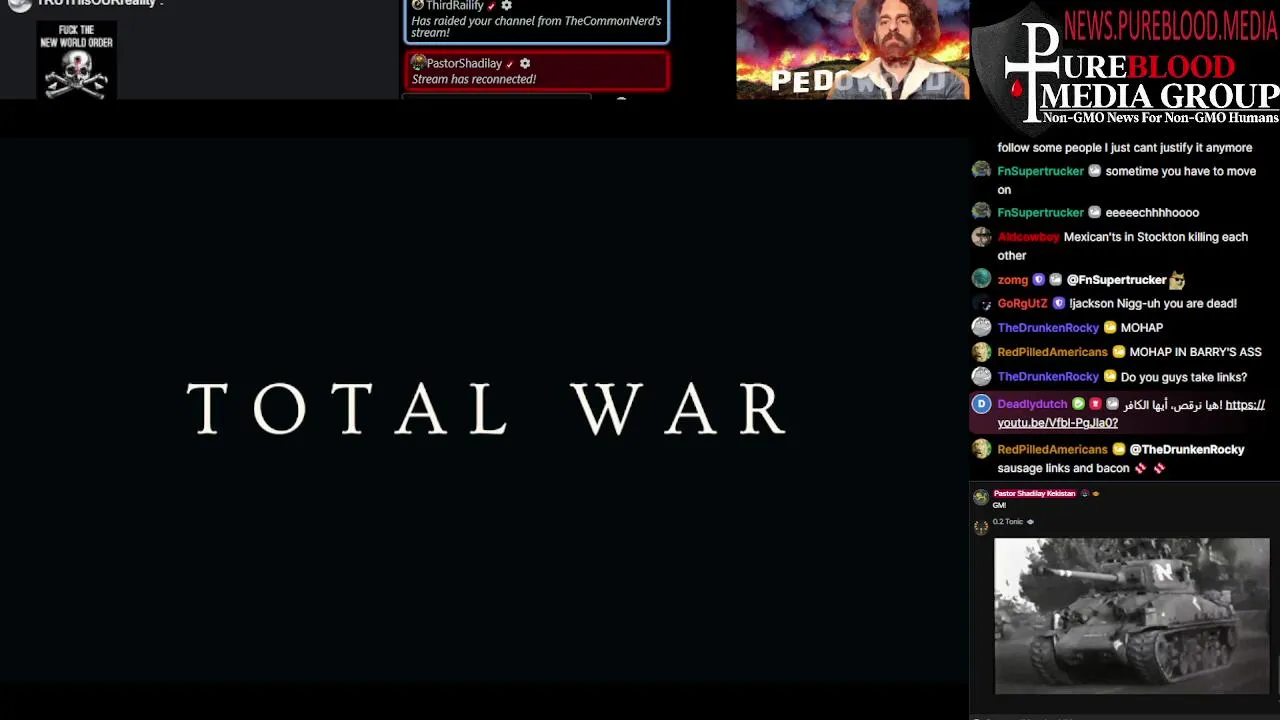The image size is (1280, 720).
Task: Click username Deadlydutch in chat
Action: 1032,404
